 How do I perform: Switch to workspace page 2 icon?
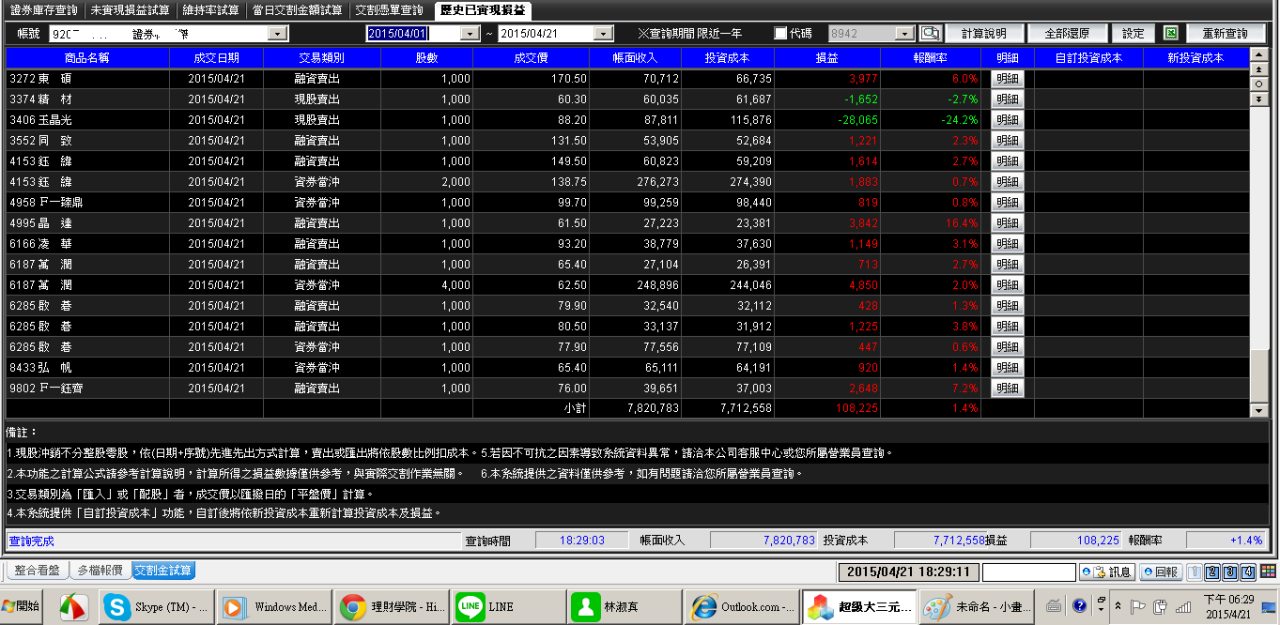(x=1212, y=572)
